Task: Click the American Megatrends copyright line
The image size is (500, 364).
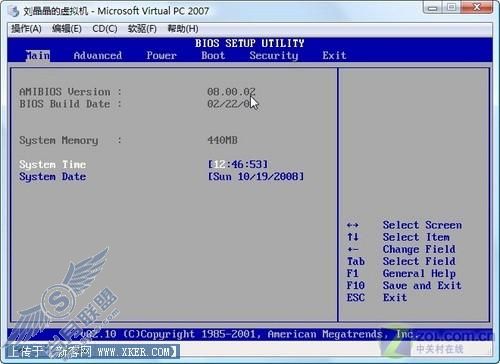Action: point(250,334)
